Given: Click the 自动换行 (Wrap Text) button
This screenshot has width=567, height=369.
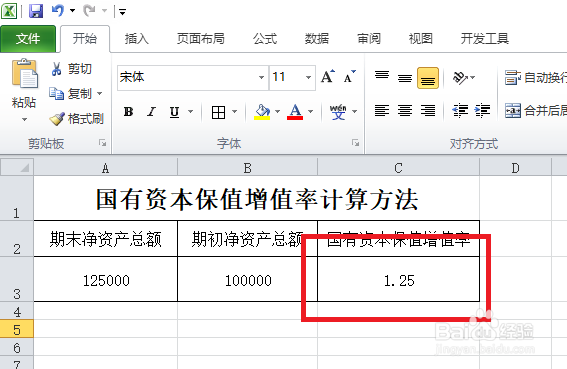Looking at the screenshot, I should tap(536, 77).
